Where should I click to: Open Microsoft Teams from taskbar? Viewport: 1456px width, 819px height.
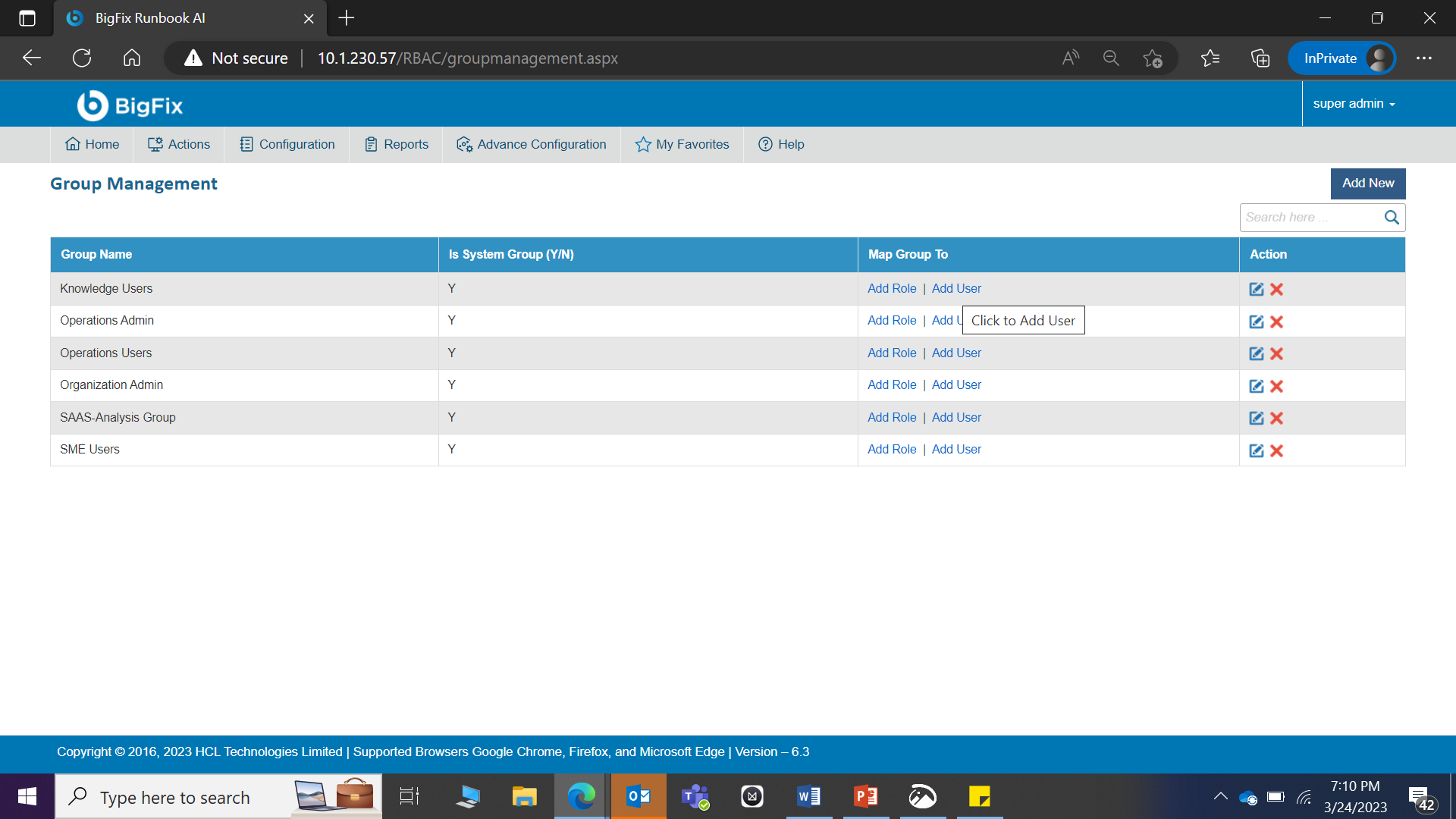[695, 796]
